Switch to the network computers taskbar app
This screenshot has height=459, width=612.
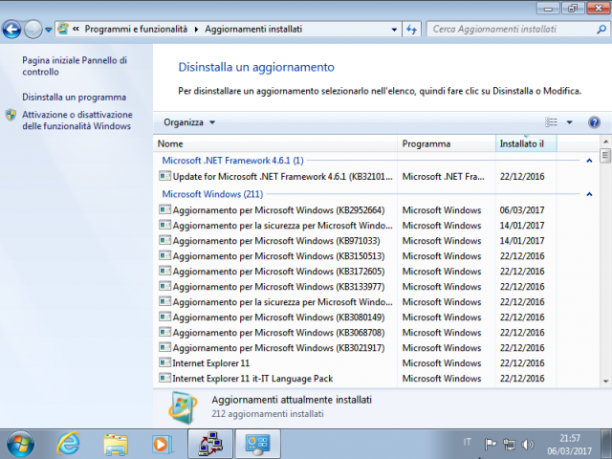coord(210,444)
